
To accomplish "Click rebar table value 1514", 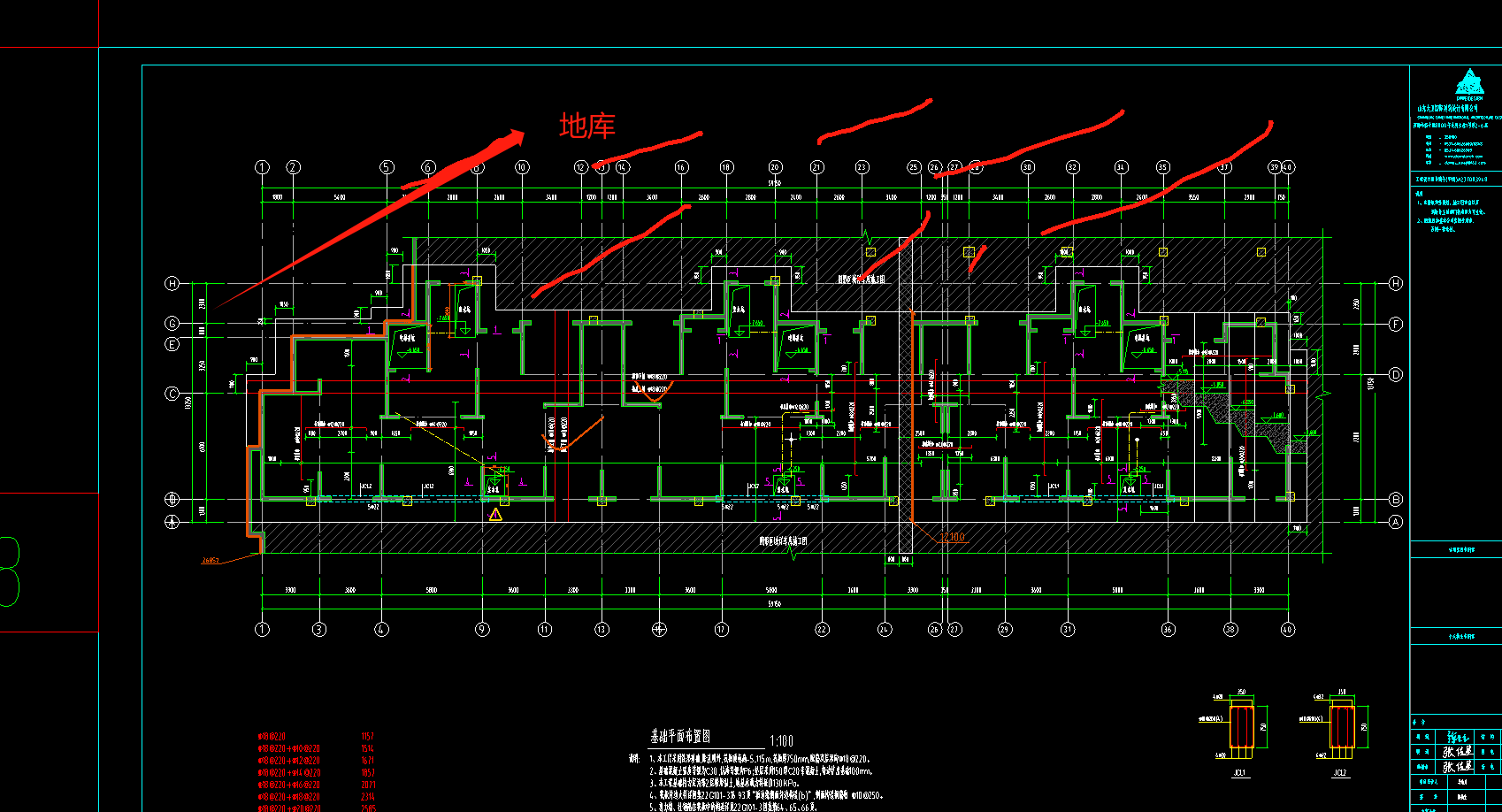I will [368, 748].
